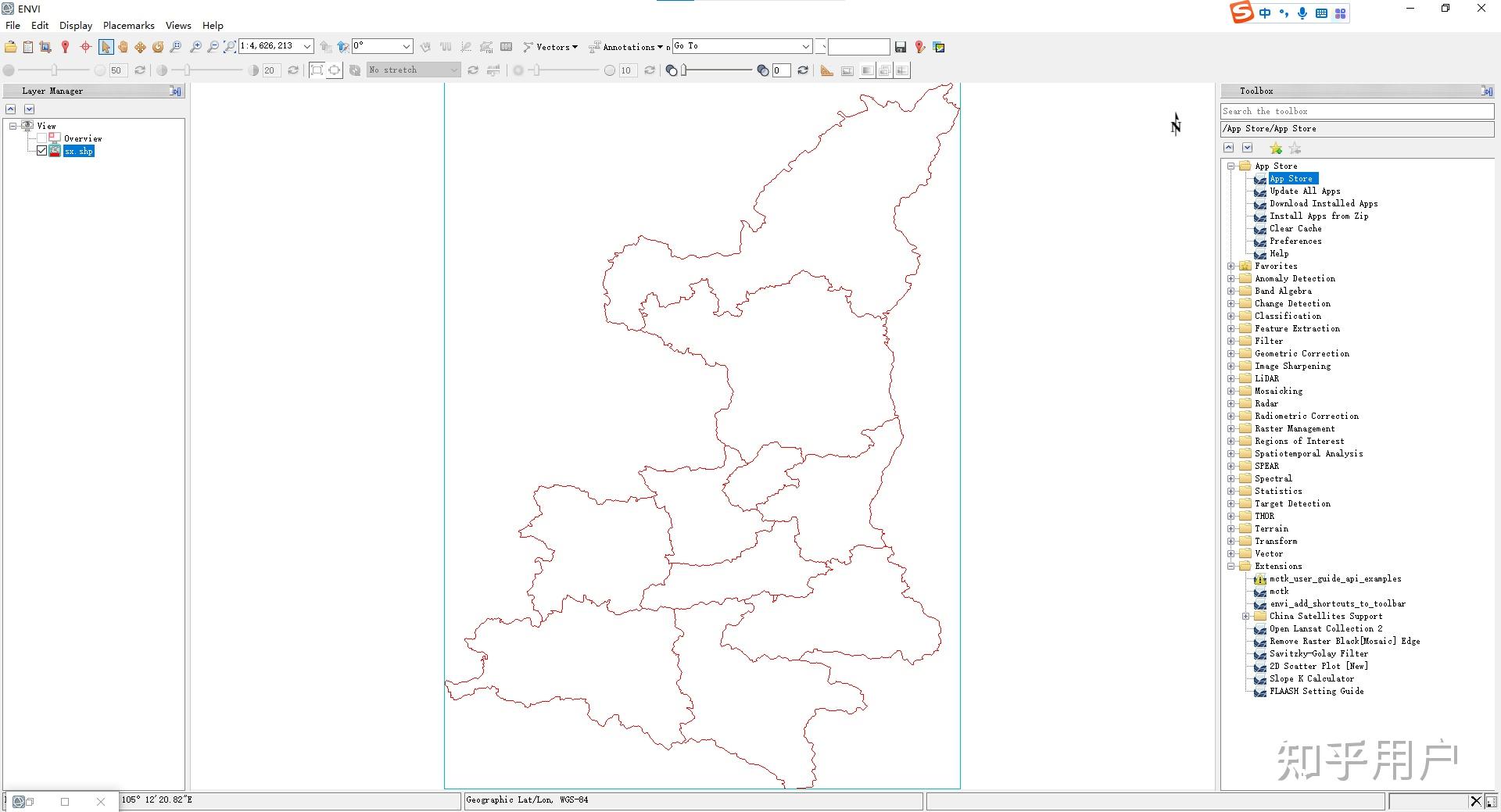Image resolution: width=1501 pixels, height=812 pixels.
Task: Open the Display menu
Action: 76,26
